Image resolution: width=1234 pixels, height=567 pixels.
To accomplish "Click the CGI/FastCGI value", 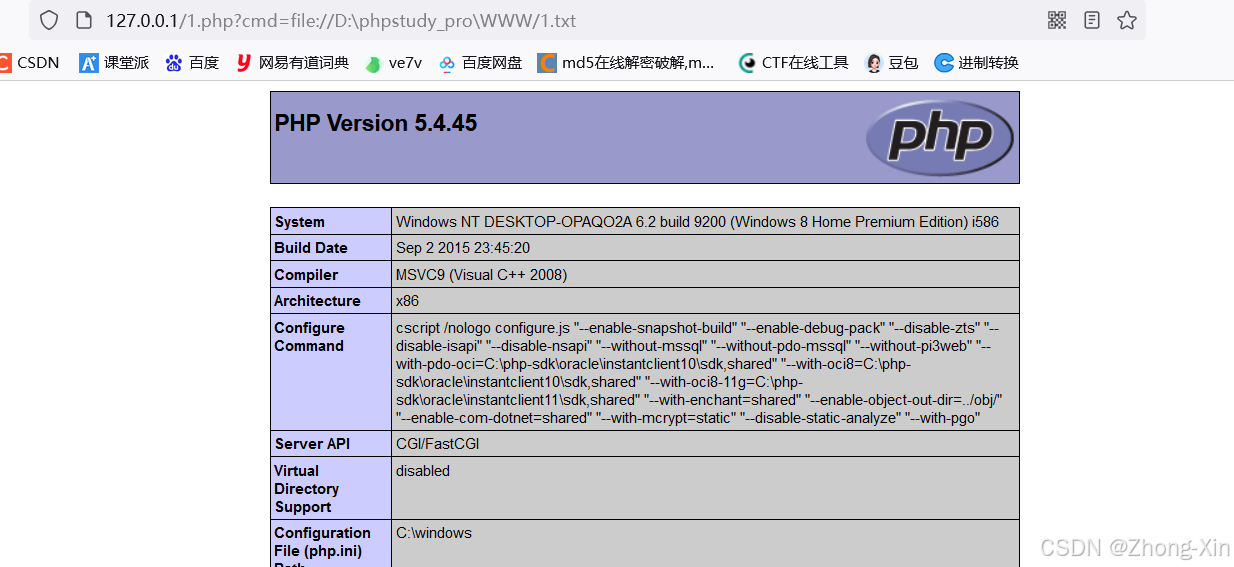I will click(x=437, y=444).
